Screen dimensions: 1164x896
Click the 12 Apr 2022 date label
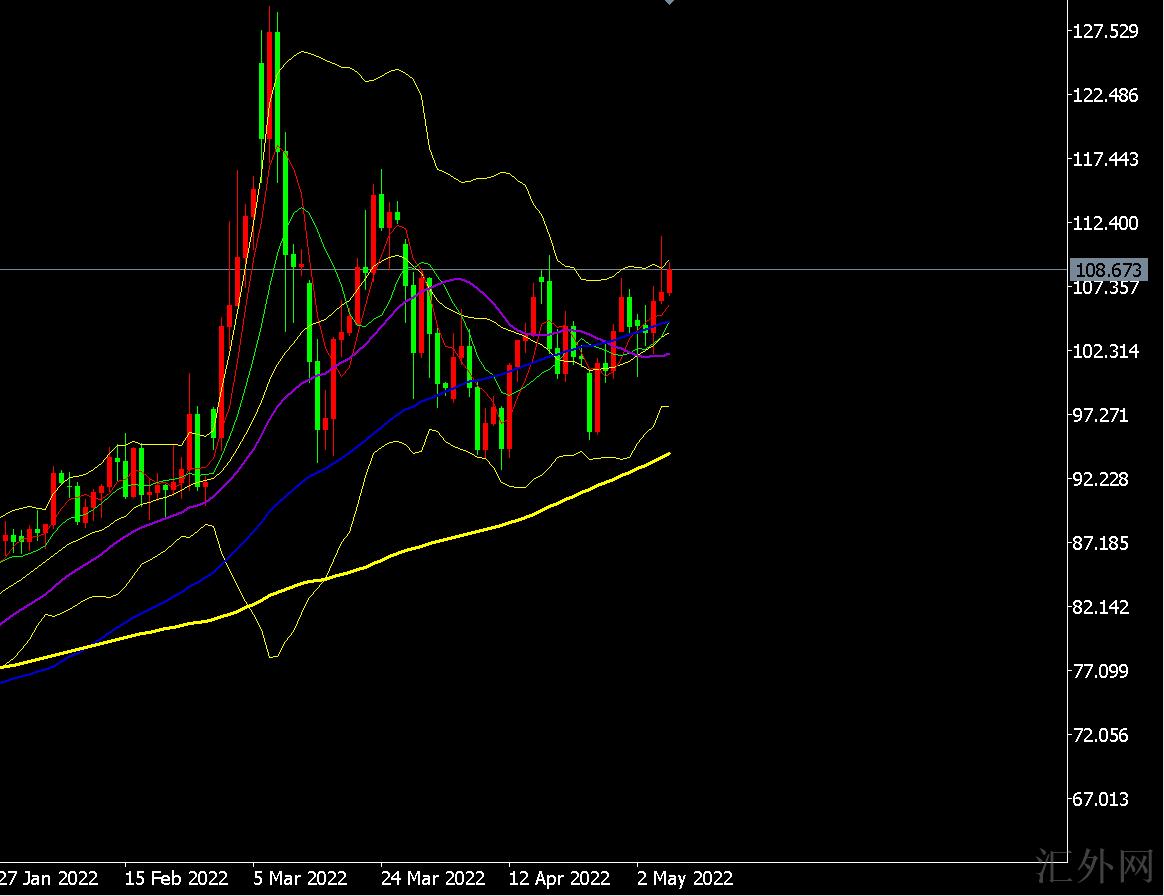(559, 879)
